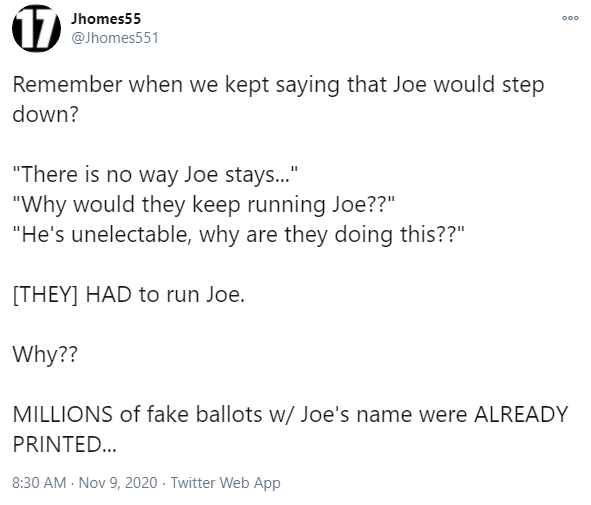Click the word "Remember" opening the tweet
The image size is (591, 505).
[x=67, y=84]
